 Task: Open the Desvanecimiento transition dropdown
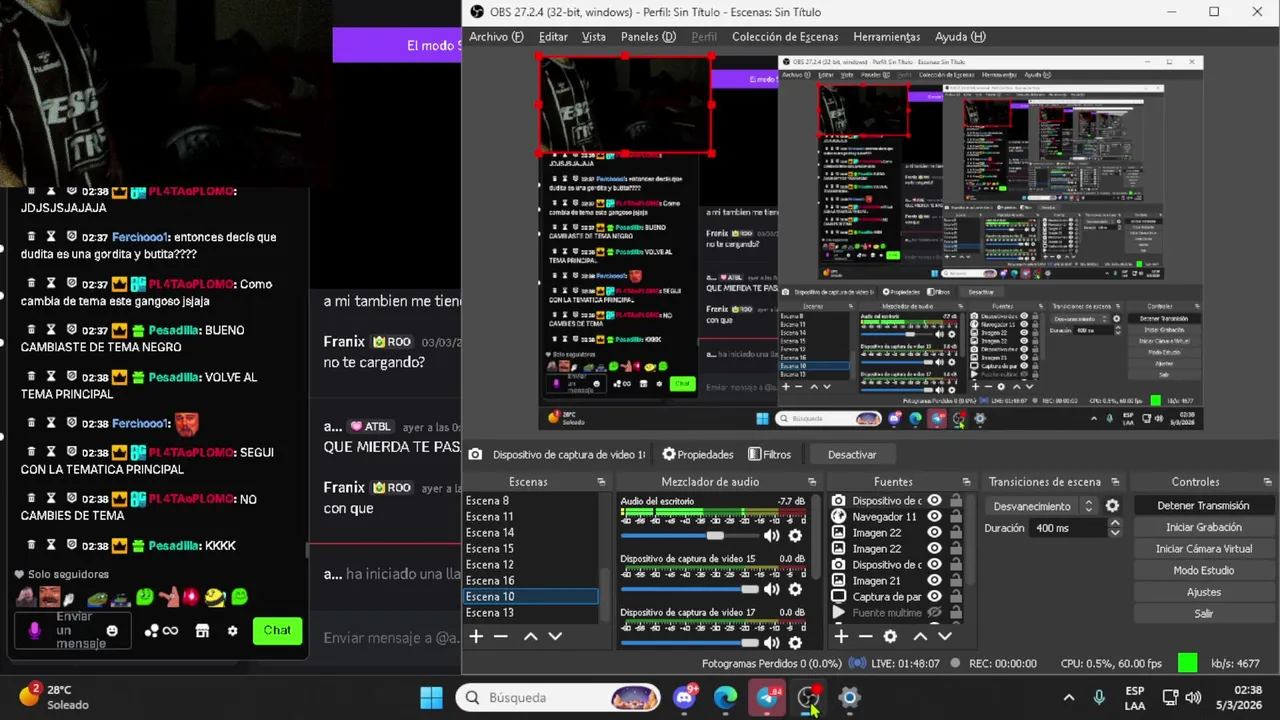1043,506
